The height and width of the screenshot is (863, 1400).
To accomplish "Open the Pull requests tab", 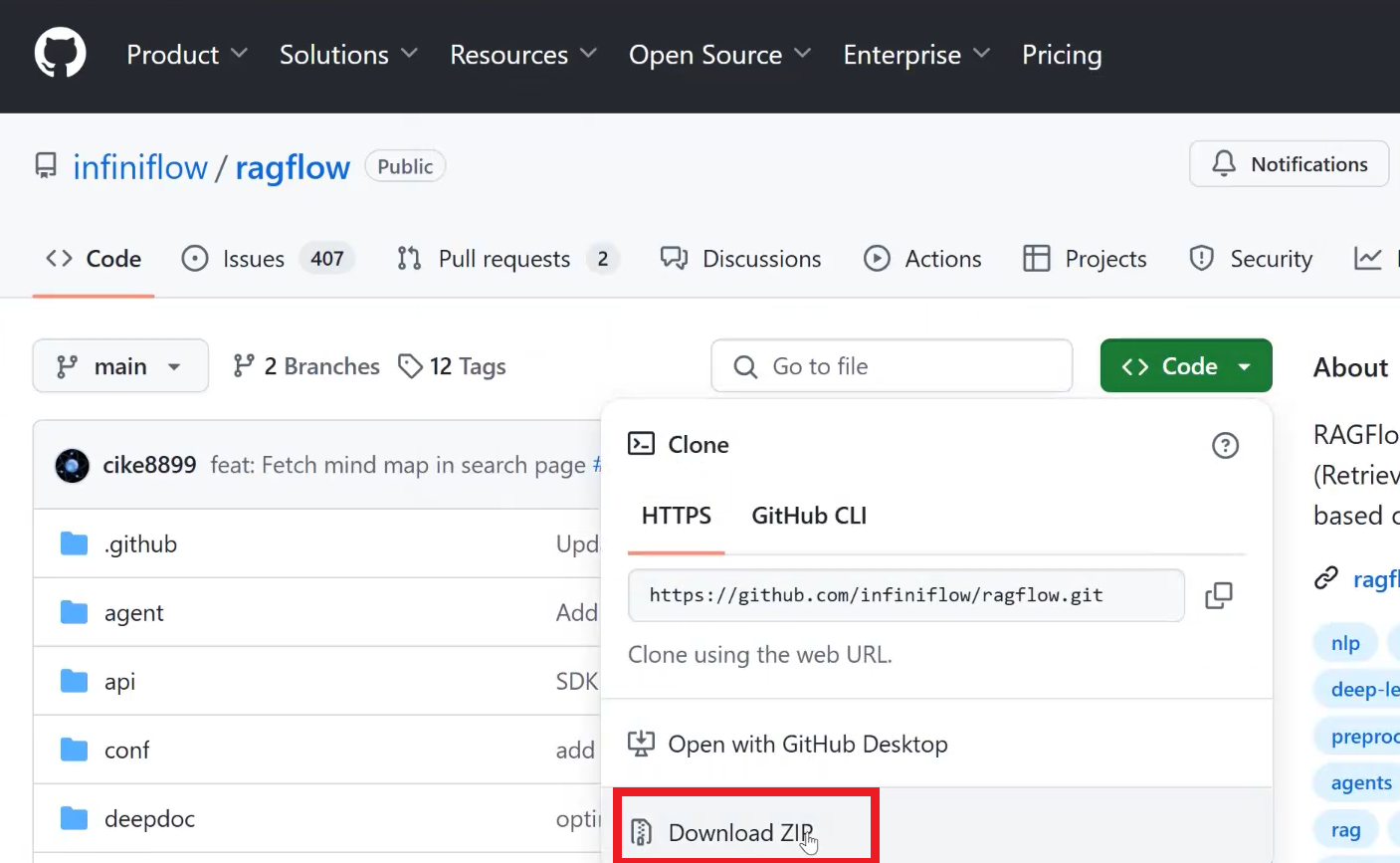I will click(x=507, y=259).
